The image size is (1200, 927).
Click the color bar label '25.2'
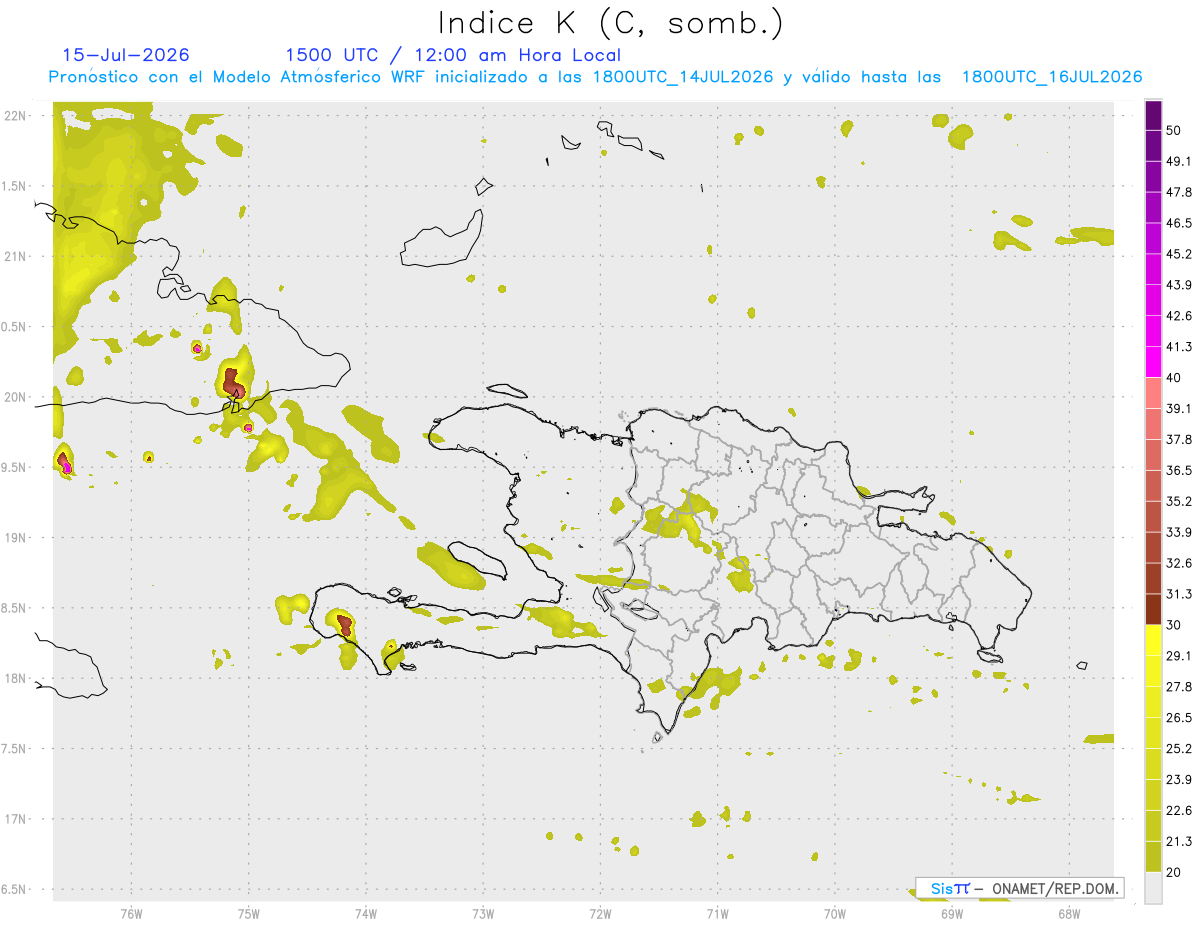[1179, 748]
